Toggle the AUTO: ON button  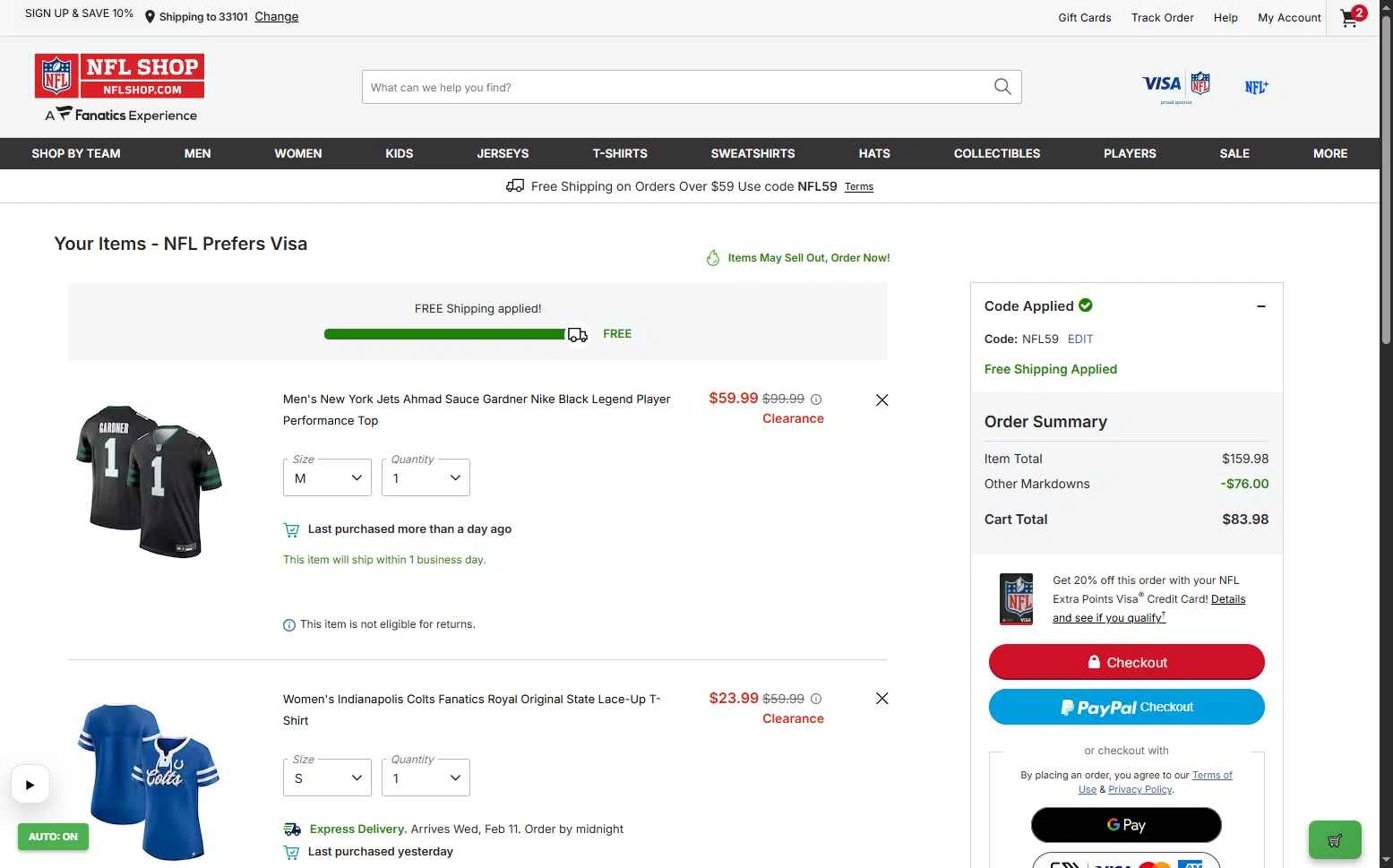pos(53,837)
